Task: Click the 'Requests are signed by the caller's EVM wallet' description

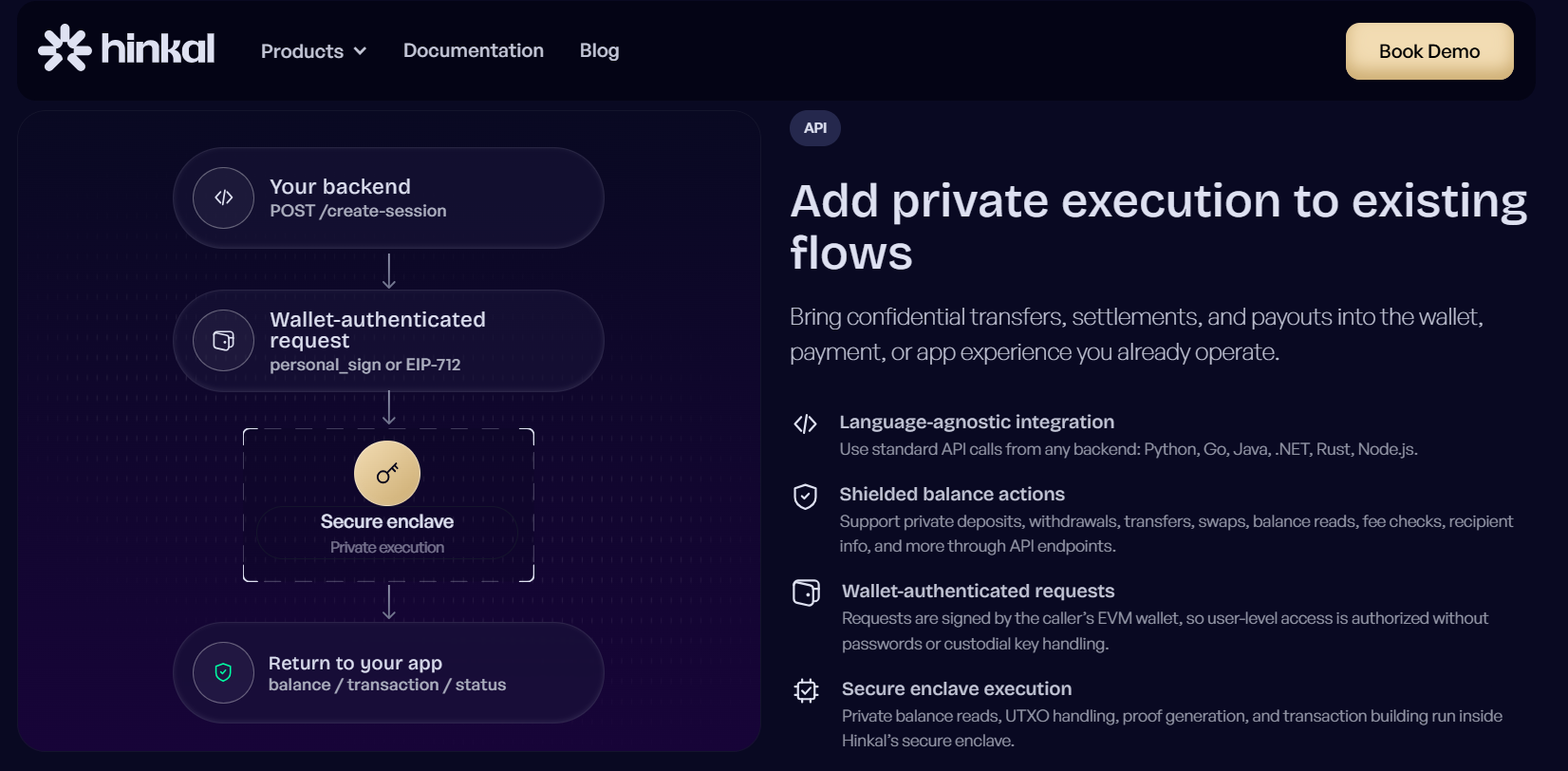Action: pos(1165,630)
